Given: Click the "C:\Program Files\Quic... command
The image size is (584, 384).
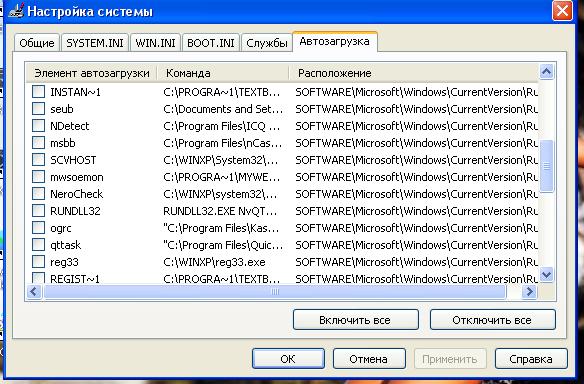Looking at the screenshot, I should tap(223, 245).
